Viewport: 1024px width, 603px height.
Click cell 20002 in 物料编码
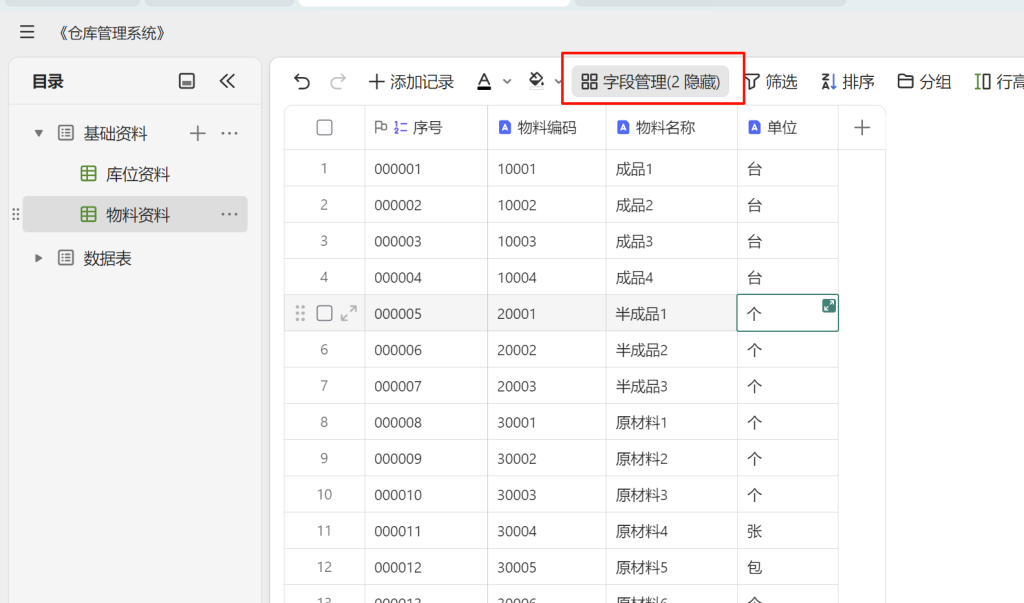point(547,350)
